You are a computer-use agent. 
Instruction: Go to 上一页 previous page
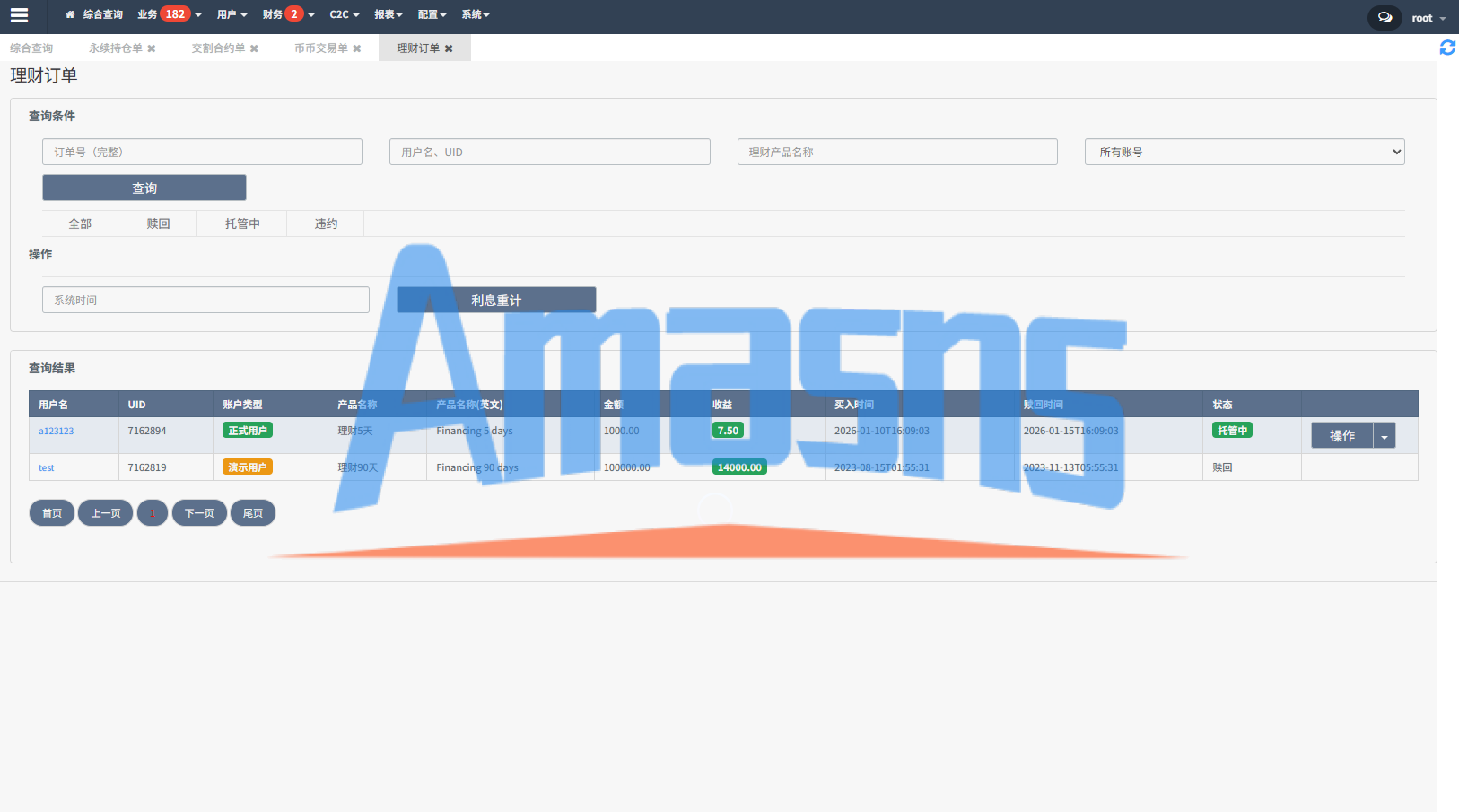click(x=106, y=513)
